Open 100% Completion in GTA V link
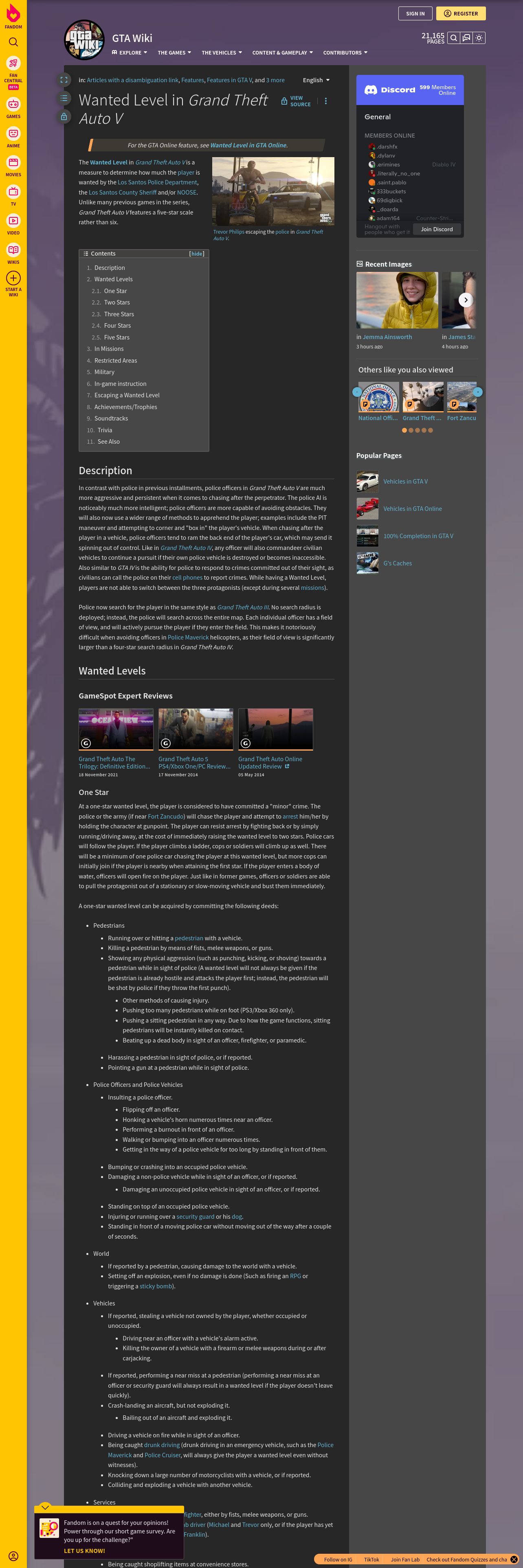Viewport: 523px width, 1568px height. (418, 536)
